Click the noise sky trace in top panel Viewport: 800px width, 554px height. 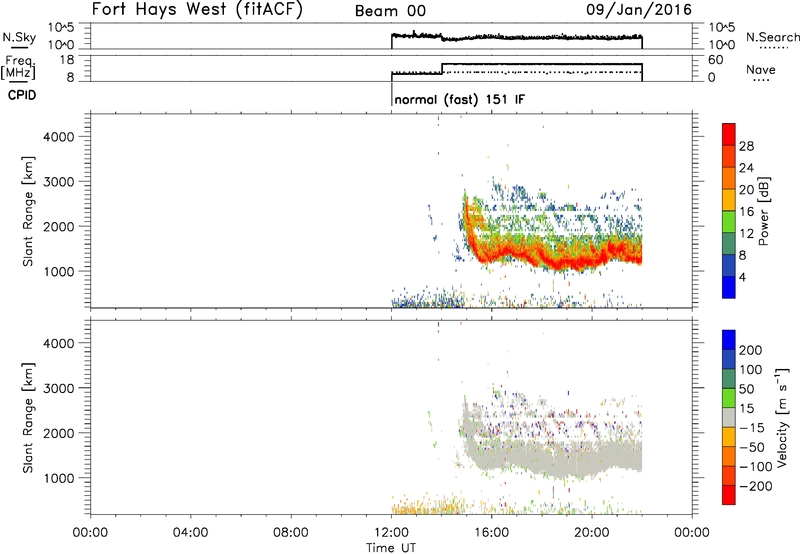516,37
